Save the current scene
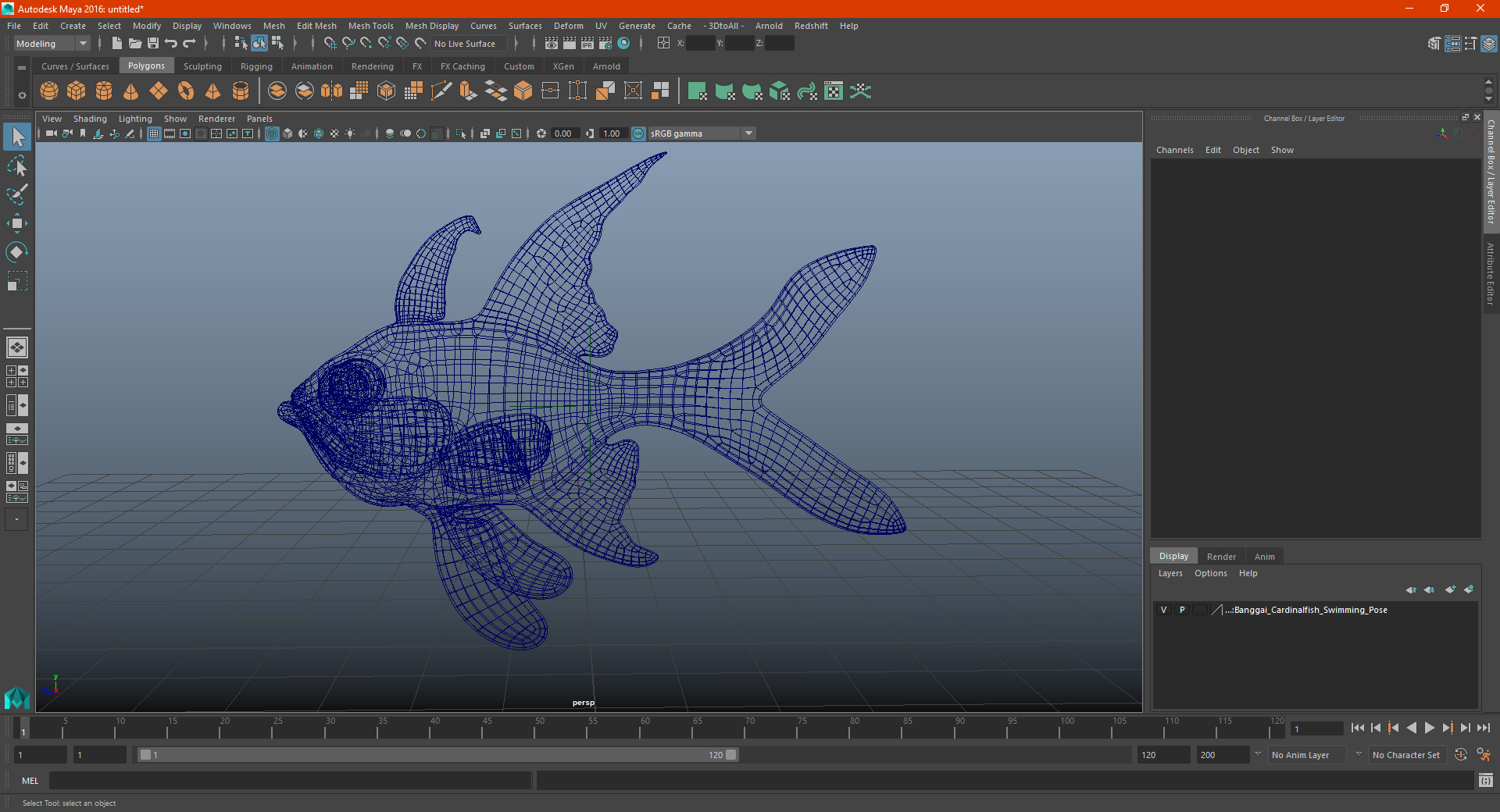Viewport: 1500px width, 812px height. [x=153, y=44]
